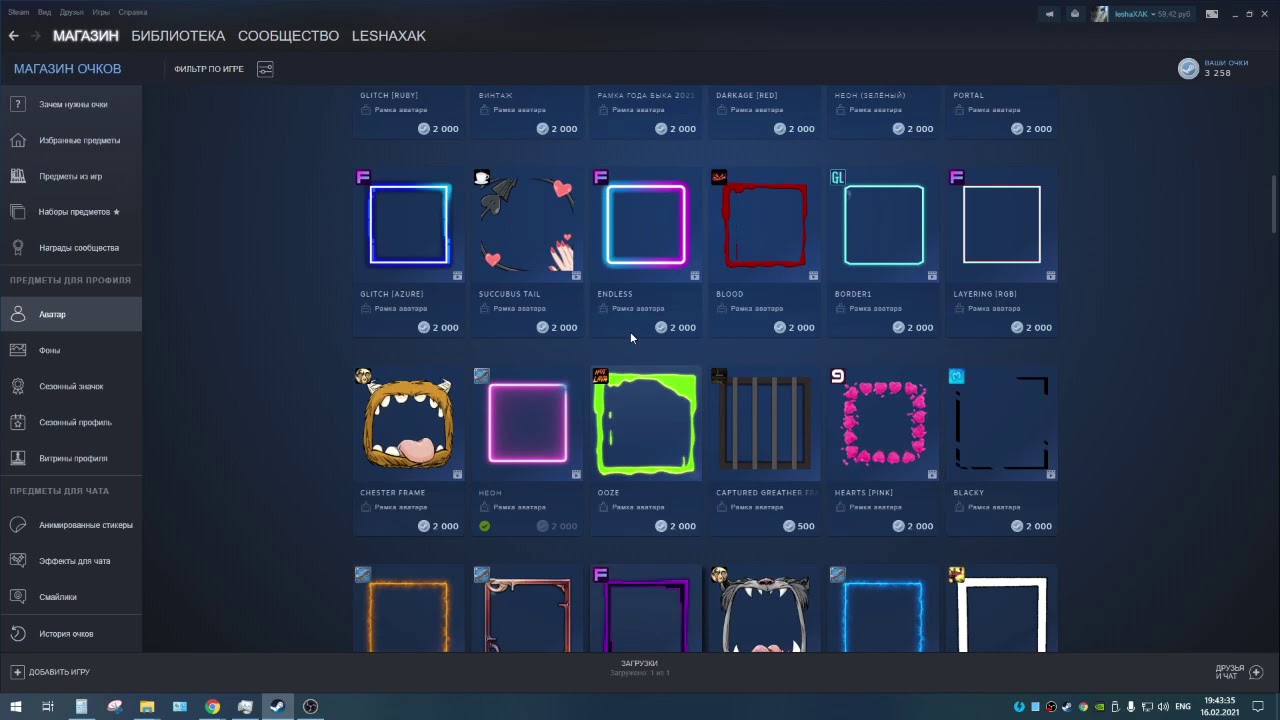
Task: Open Витрины профиля section
Action: point(71,458)
